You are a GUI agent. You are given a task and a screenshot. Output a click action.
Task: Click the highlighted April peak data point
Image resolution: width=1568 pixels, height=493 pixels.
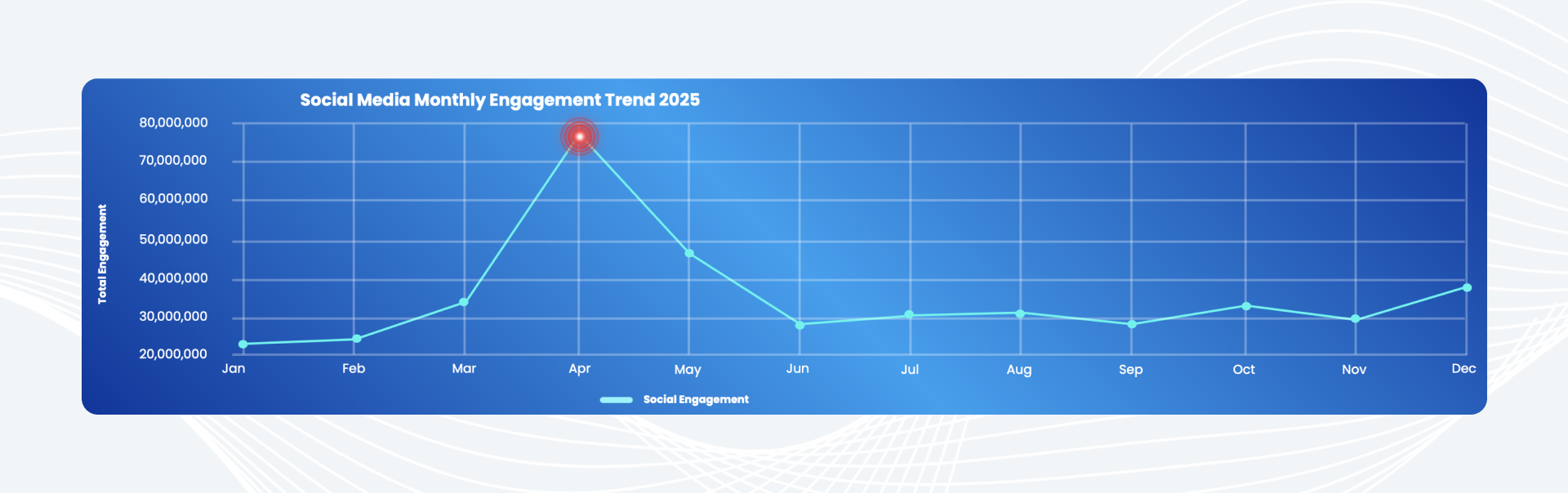(579, 136)
